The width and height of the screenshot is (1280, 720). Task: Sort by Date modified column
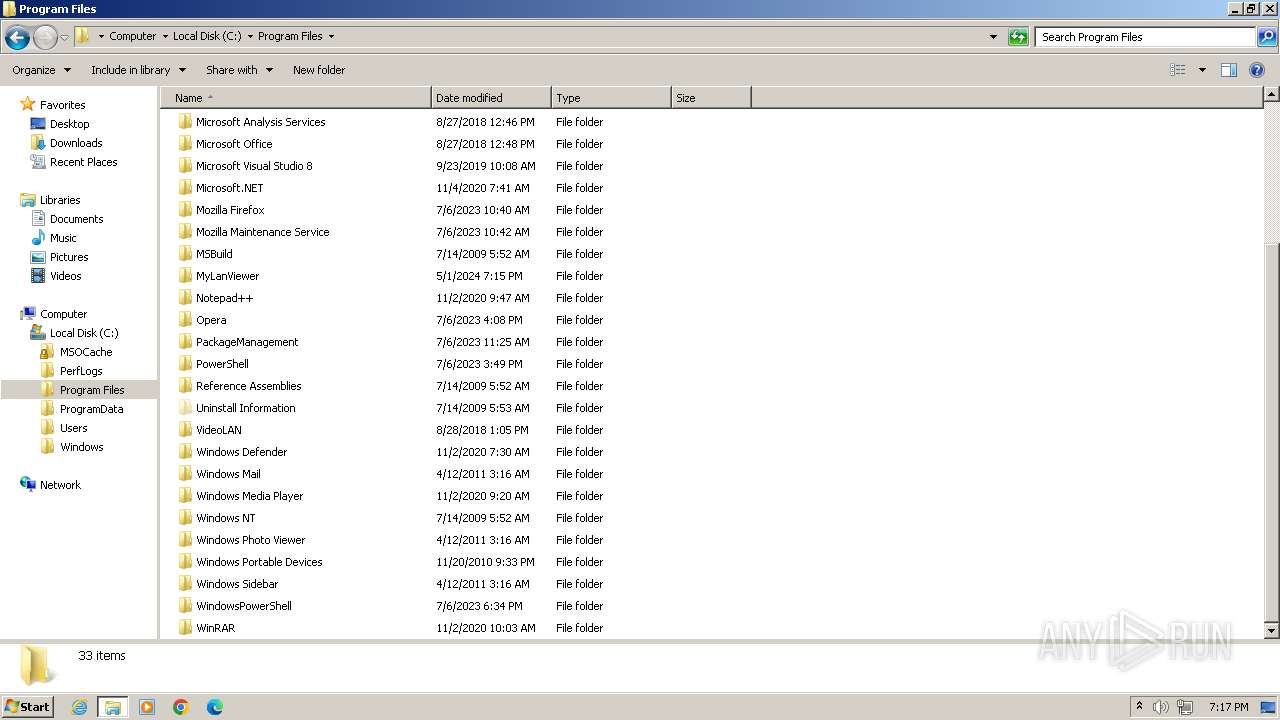(491, 98)
